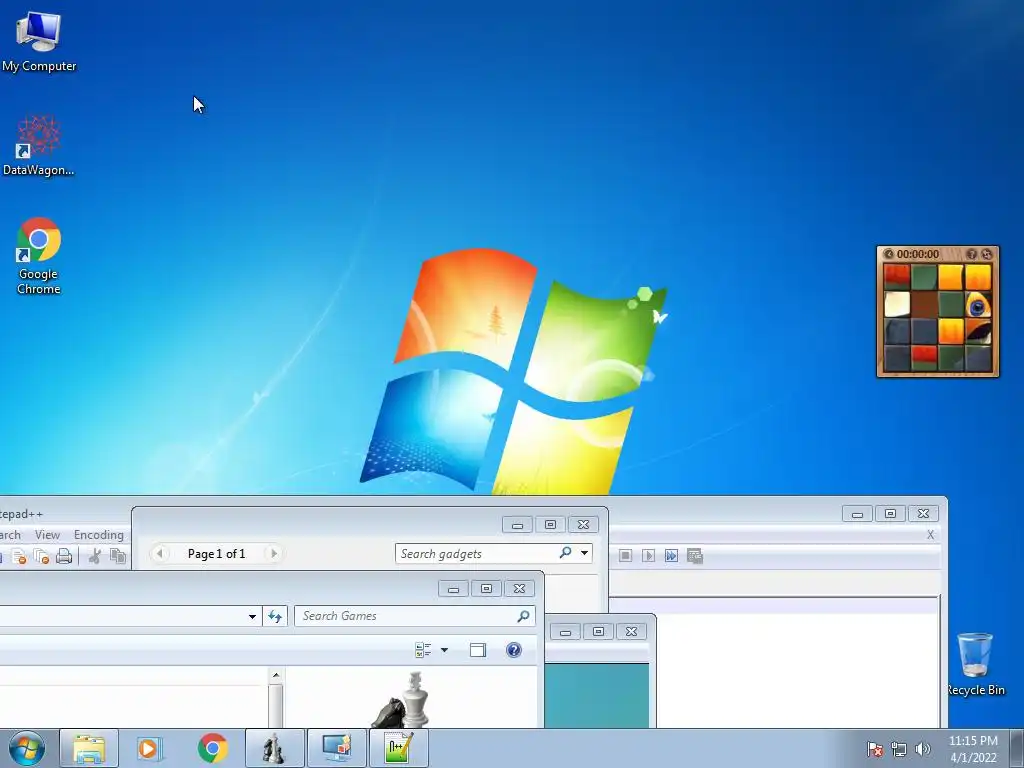Click the Cut scissors icon in Notepad++
The image size is (1024, 768).
pyautogui.click(x=95, y=556)
